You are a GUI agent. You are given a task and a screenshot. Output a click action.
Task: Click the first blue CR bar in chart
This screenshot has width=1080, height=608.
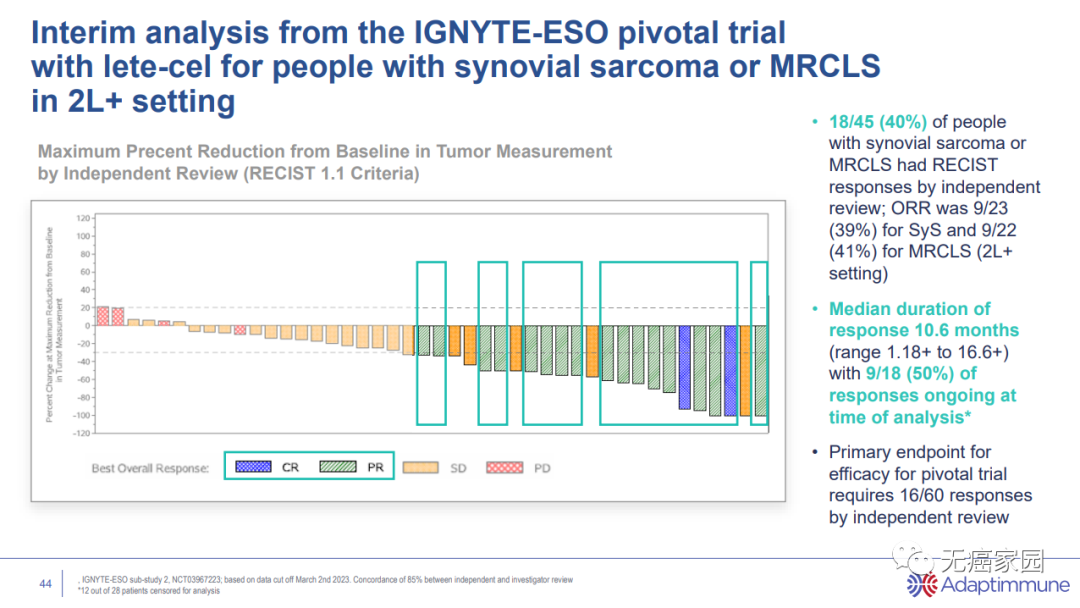685,367
